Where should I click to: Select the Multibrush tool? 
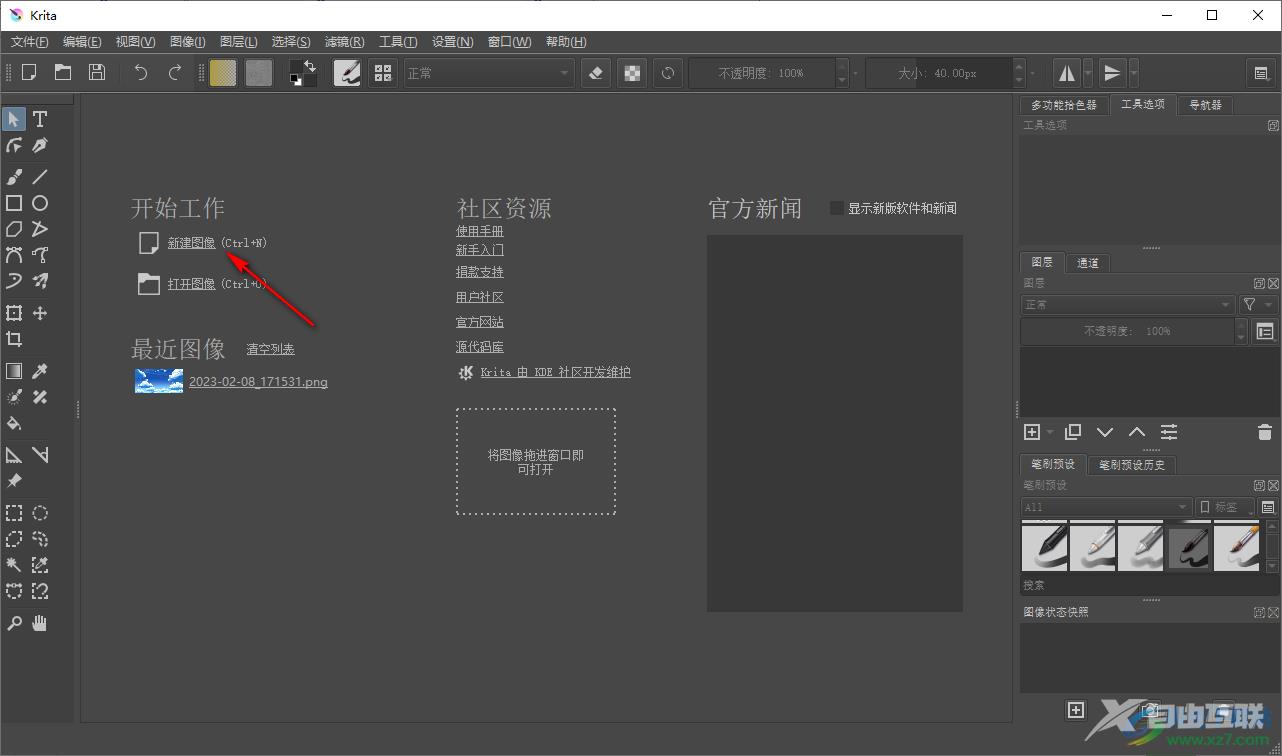tap(40, 281)
